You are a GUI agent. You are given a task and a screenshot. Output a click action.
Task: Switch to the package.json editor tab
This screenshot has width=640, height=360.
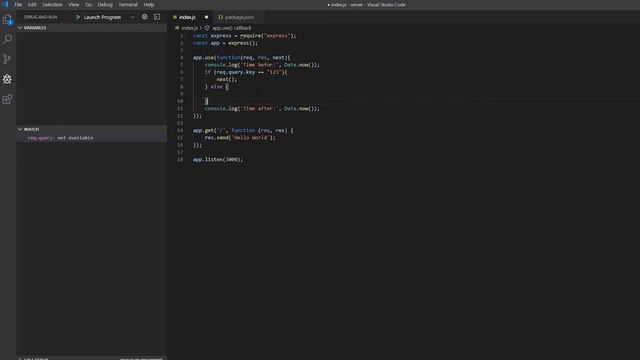point(239,17)
